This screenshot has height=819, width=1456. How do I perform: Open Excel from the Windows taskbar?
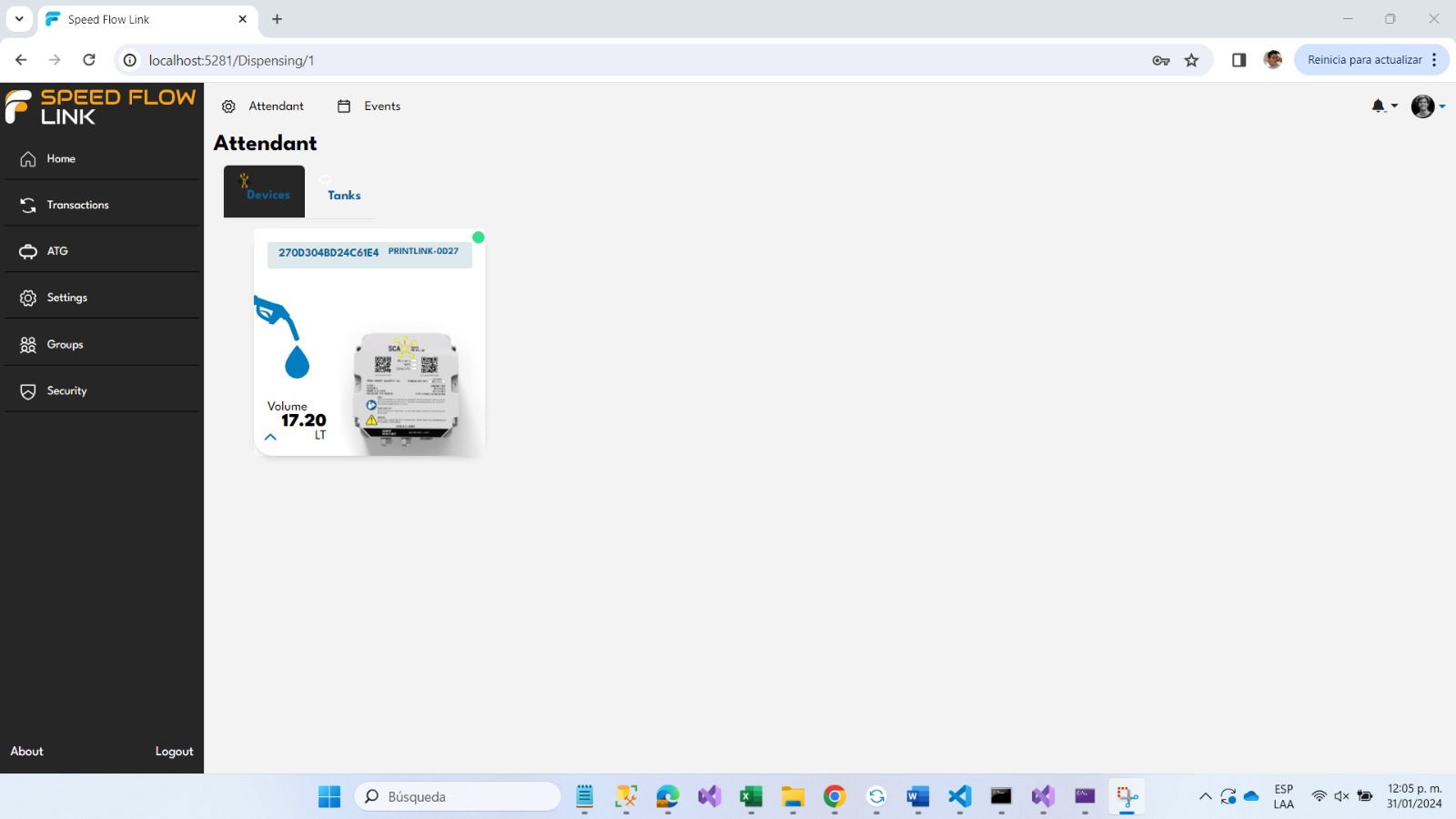[751, 797]
